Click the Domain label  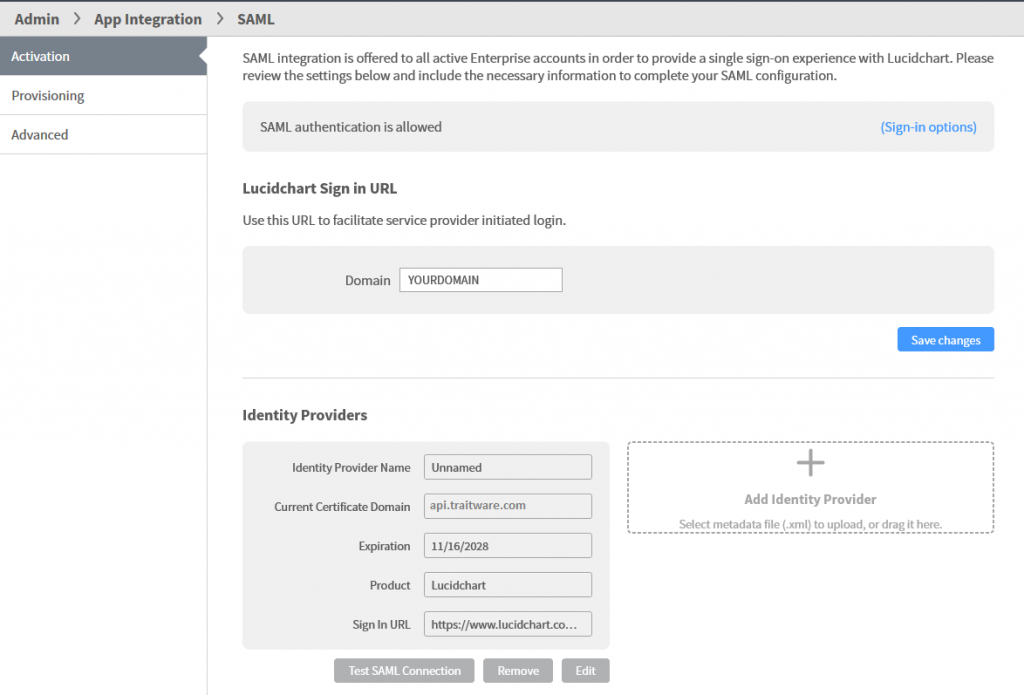(x=368, y=280)
